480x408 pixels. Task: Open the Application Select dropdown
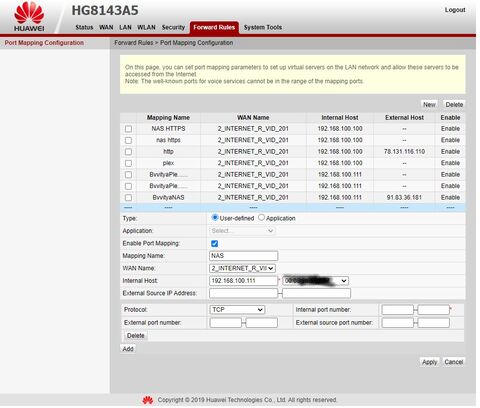242,231
